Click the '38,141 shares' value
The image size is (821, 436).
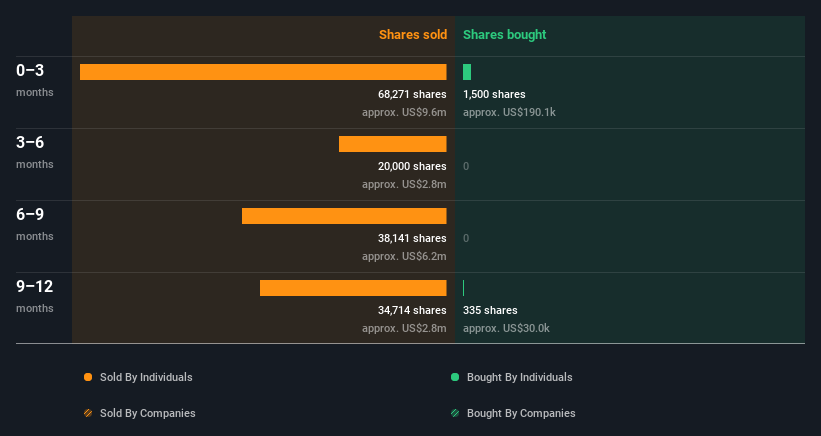(x=412, y=238)
